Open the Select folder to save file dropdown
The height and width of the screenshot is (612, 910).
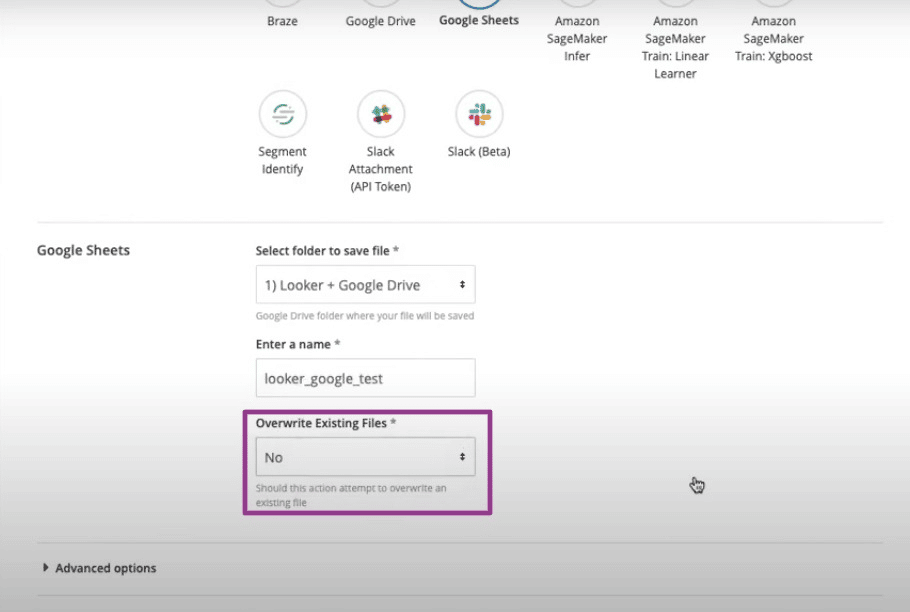coord(366,284)
